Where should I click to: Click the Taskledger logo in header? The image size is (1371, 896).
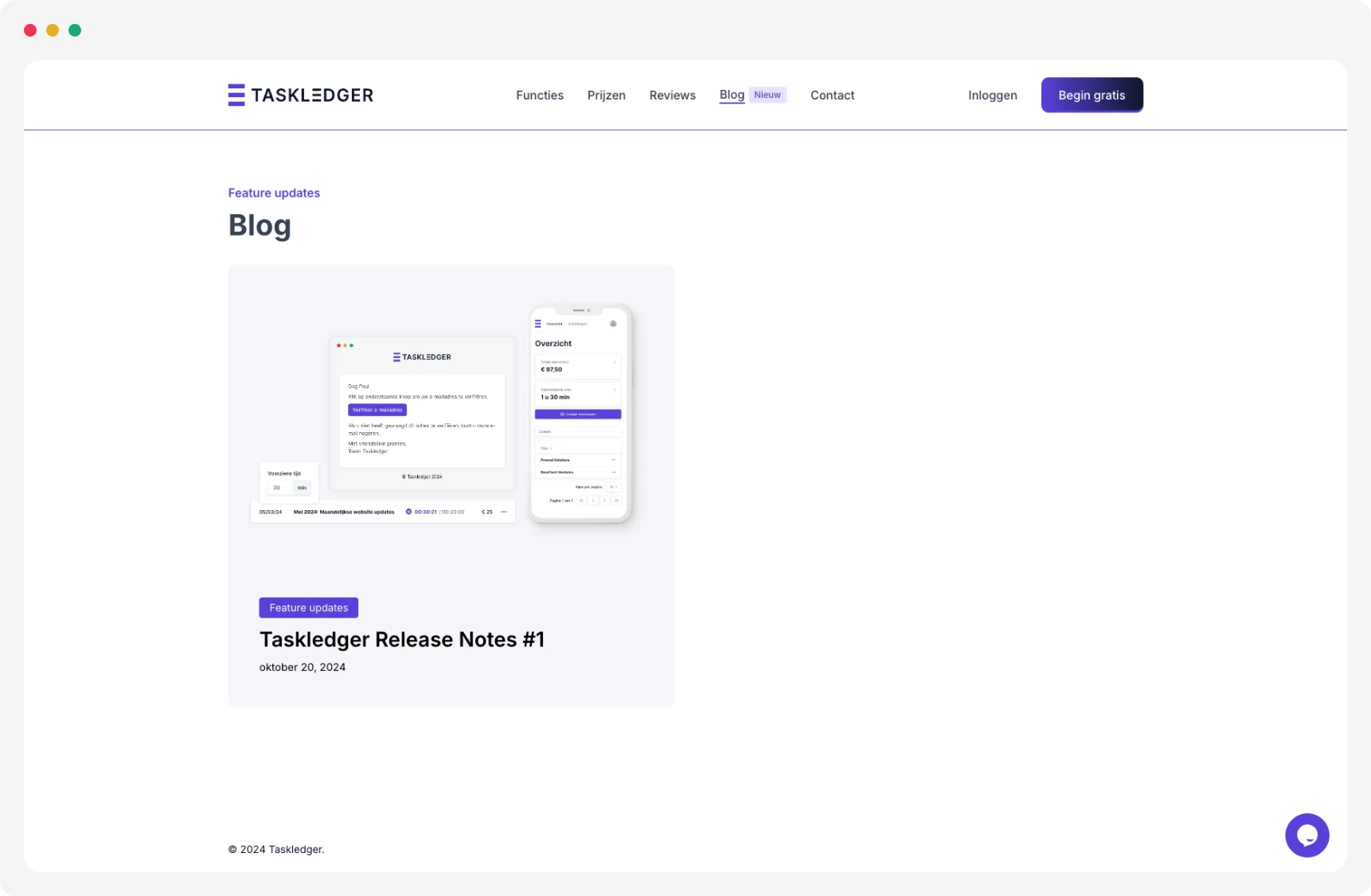(x=300, y=95)
